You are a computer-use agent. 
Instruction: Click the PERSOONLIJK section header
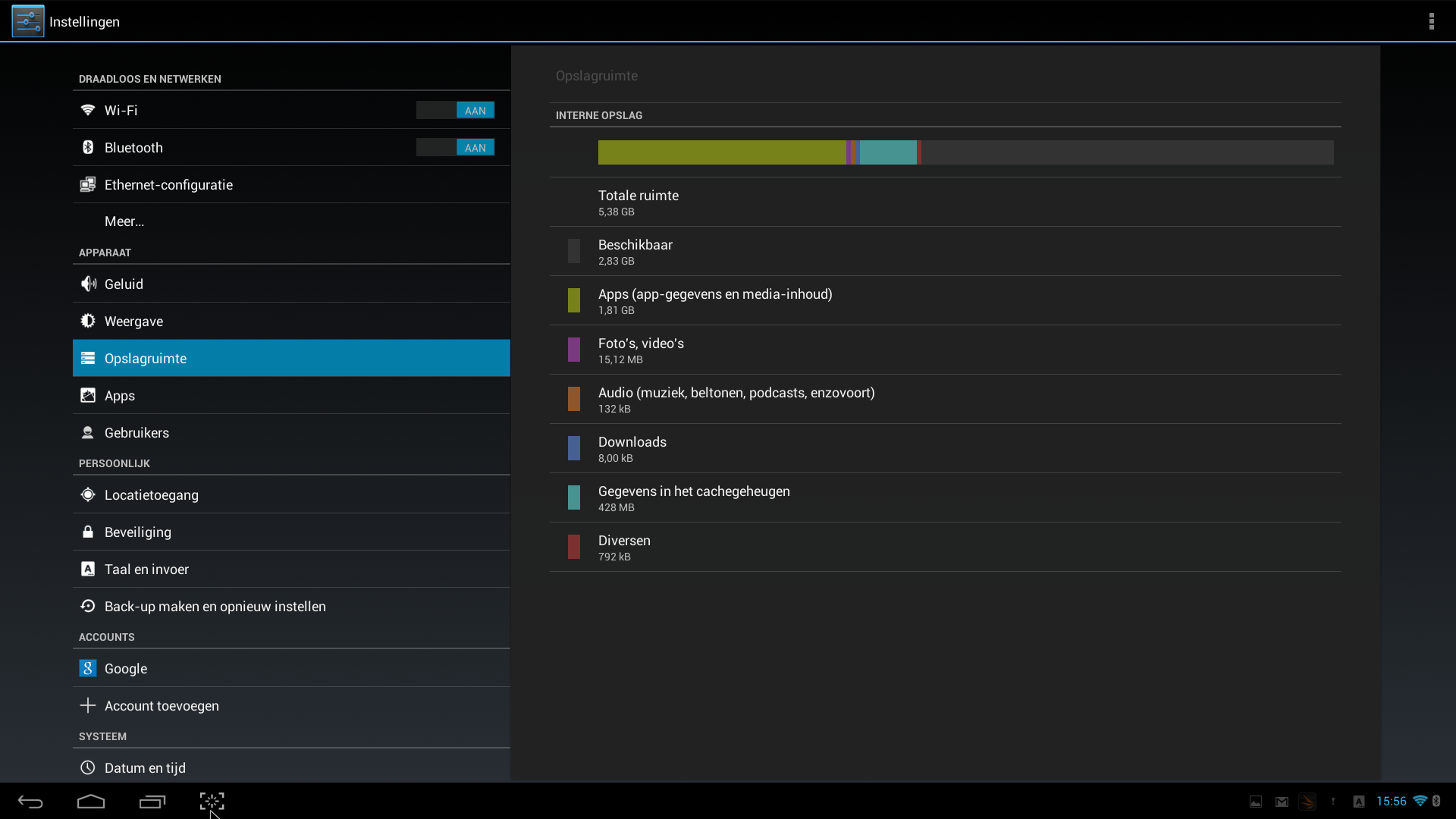(115, 463)
